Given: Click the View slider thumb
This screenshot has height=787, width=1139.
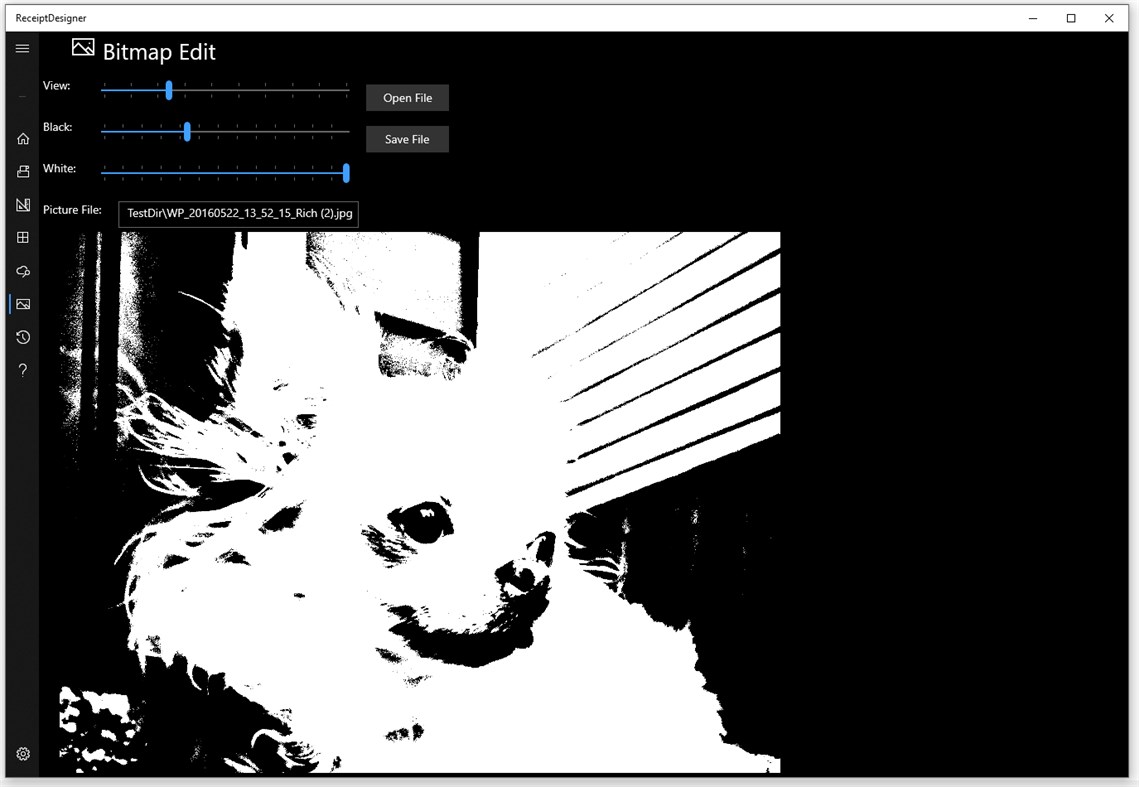Looking at the screenshot, I should tap(169, 90).
